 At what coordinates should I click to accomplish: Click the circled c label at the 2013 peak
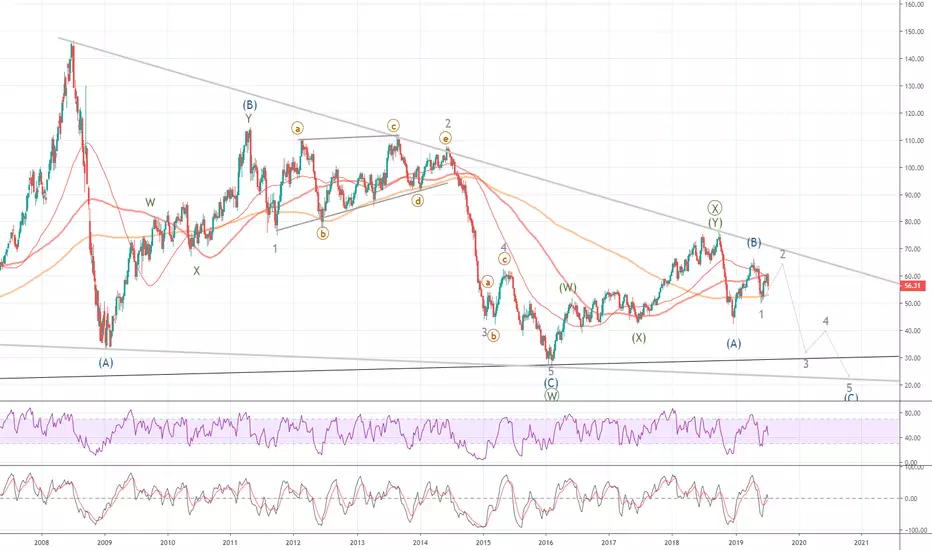pos(393,125)
